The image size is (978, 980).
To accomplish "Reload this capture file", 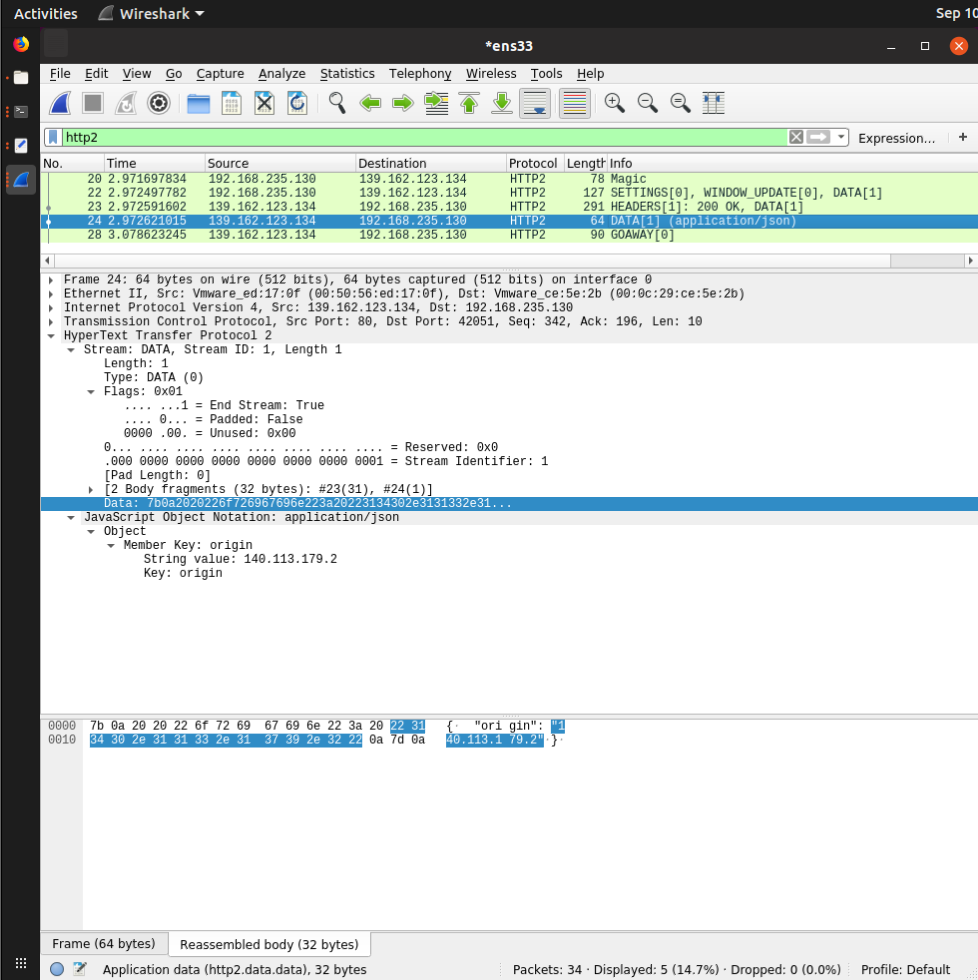I will (x=297, y=103).
